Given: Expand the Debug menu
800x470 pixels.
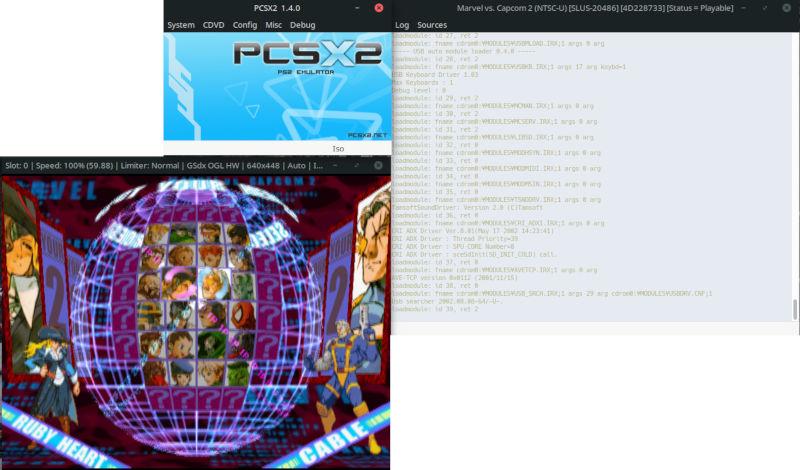Looking at the screenshot, I should coord(302,24).
